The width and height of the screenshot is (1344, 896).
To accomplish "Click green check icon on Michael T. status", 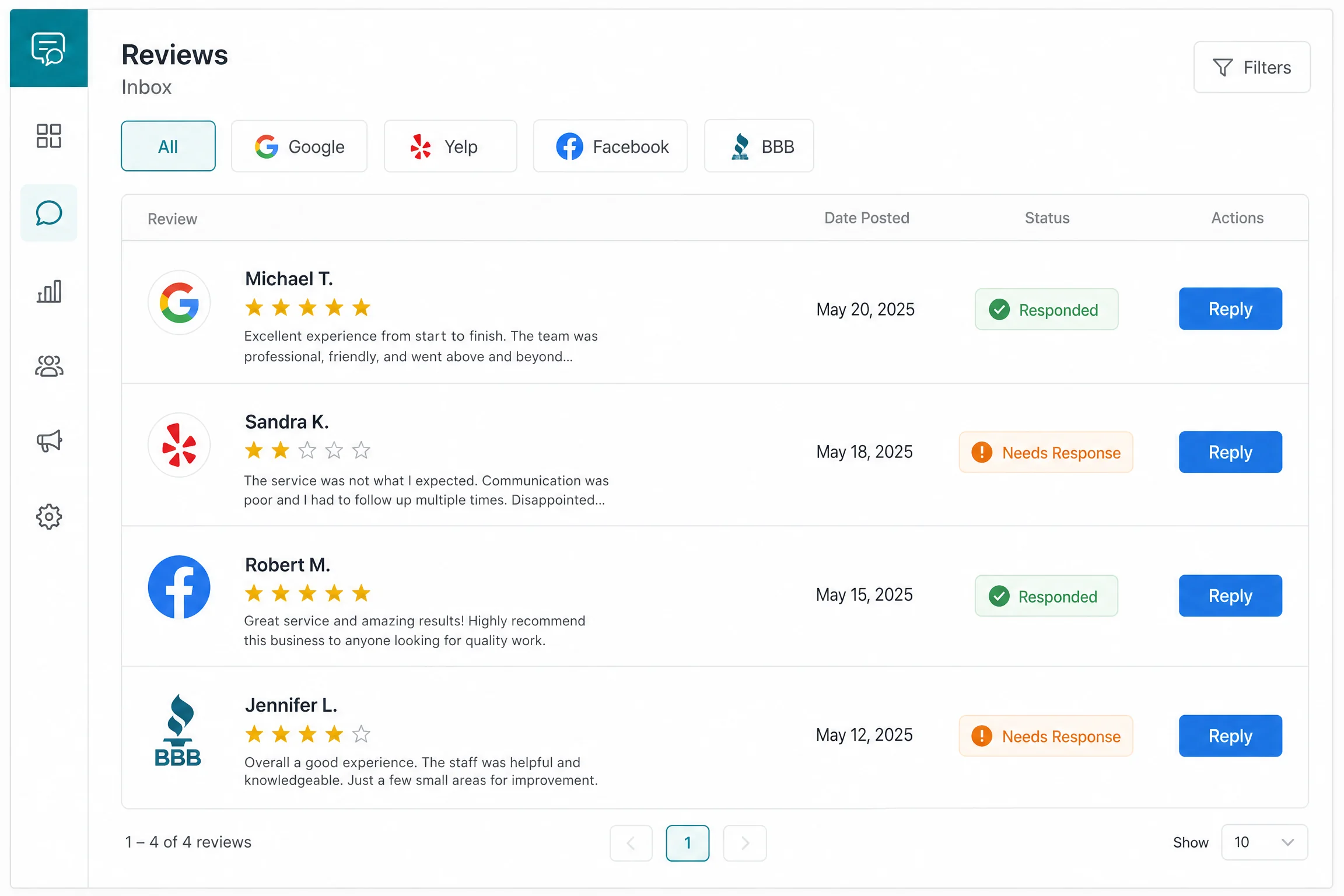I will pyautogui.click(x=999, y=309).
